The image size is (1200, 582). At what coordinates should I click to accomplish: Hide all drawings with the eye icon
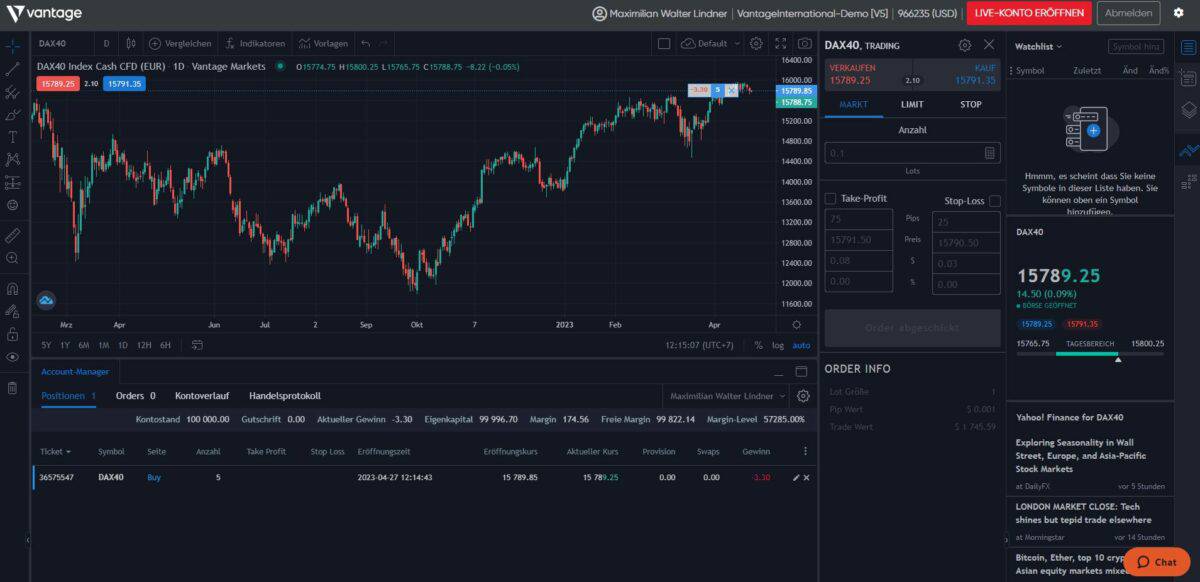[x=13, y=356]
